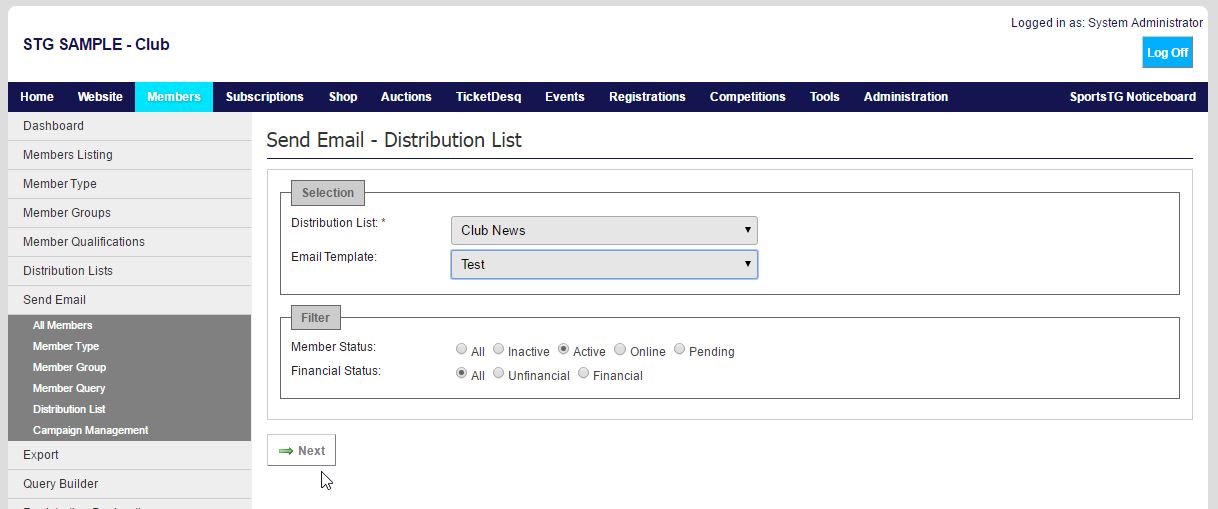Pick Pending member status
The image size is (1218, 509).
tap(679, 349)
